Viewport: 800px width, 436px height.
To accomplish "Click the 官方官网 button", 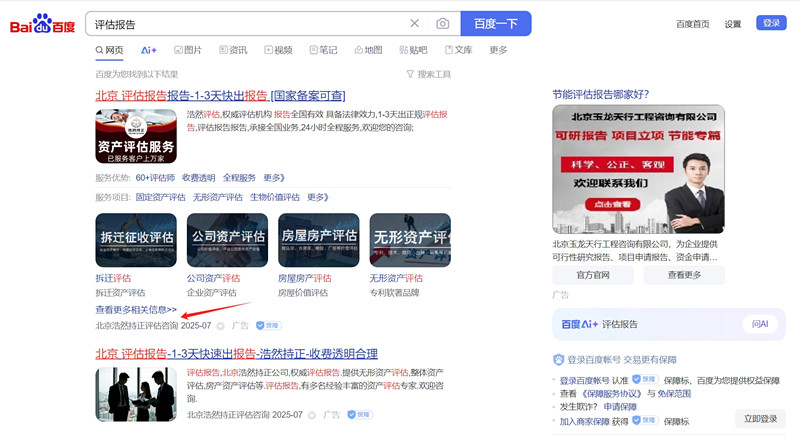I will point(593,275).
